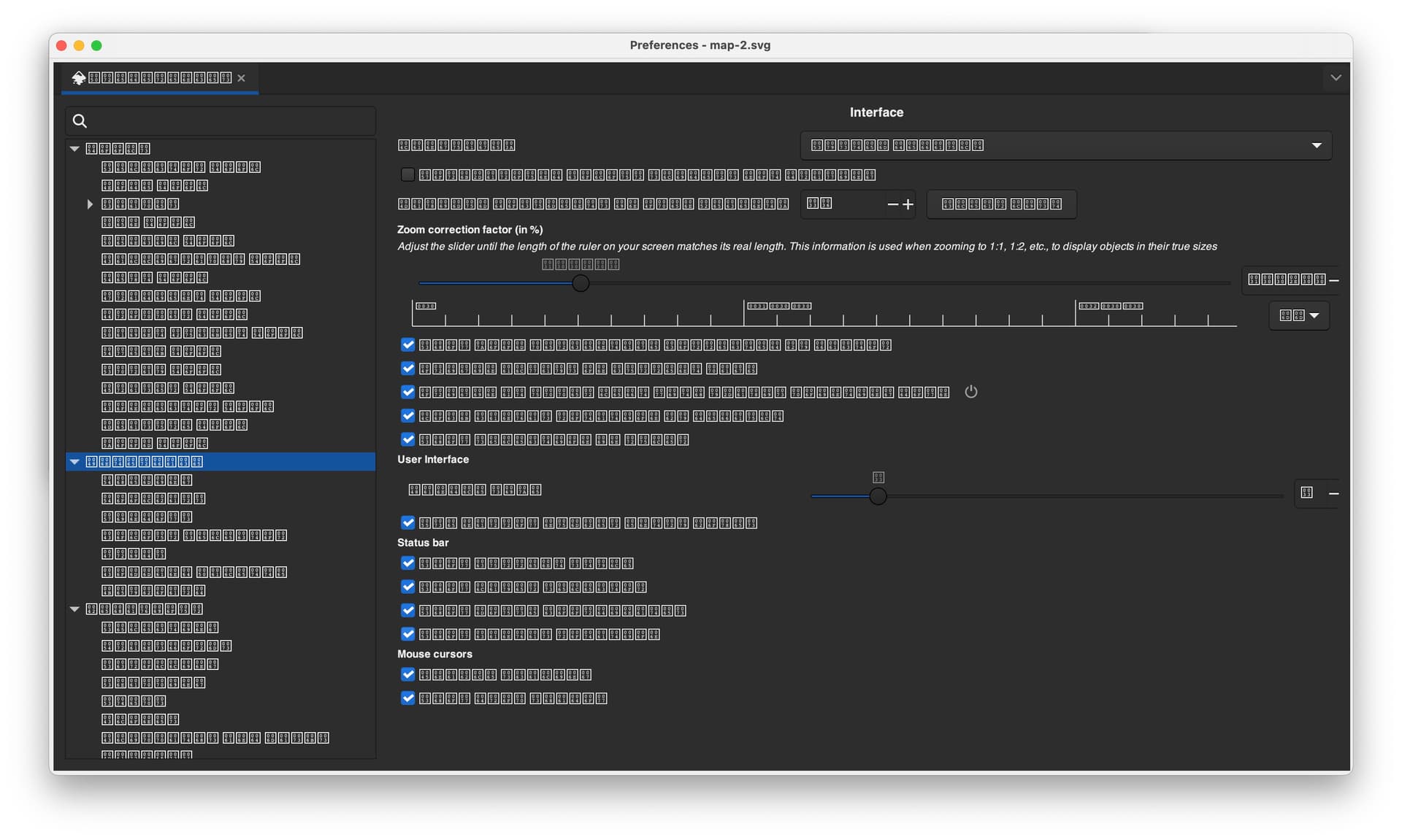Increase the value with the plus stepper button
The image size is (1402, 840).
[x=908, y=204]
